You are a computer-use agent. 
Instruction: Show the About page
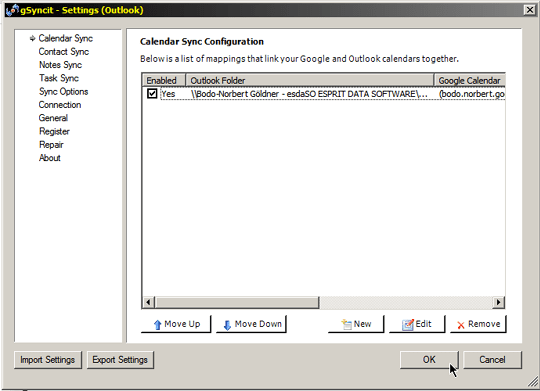click(x=50, y=158)
